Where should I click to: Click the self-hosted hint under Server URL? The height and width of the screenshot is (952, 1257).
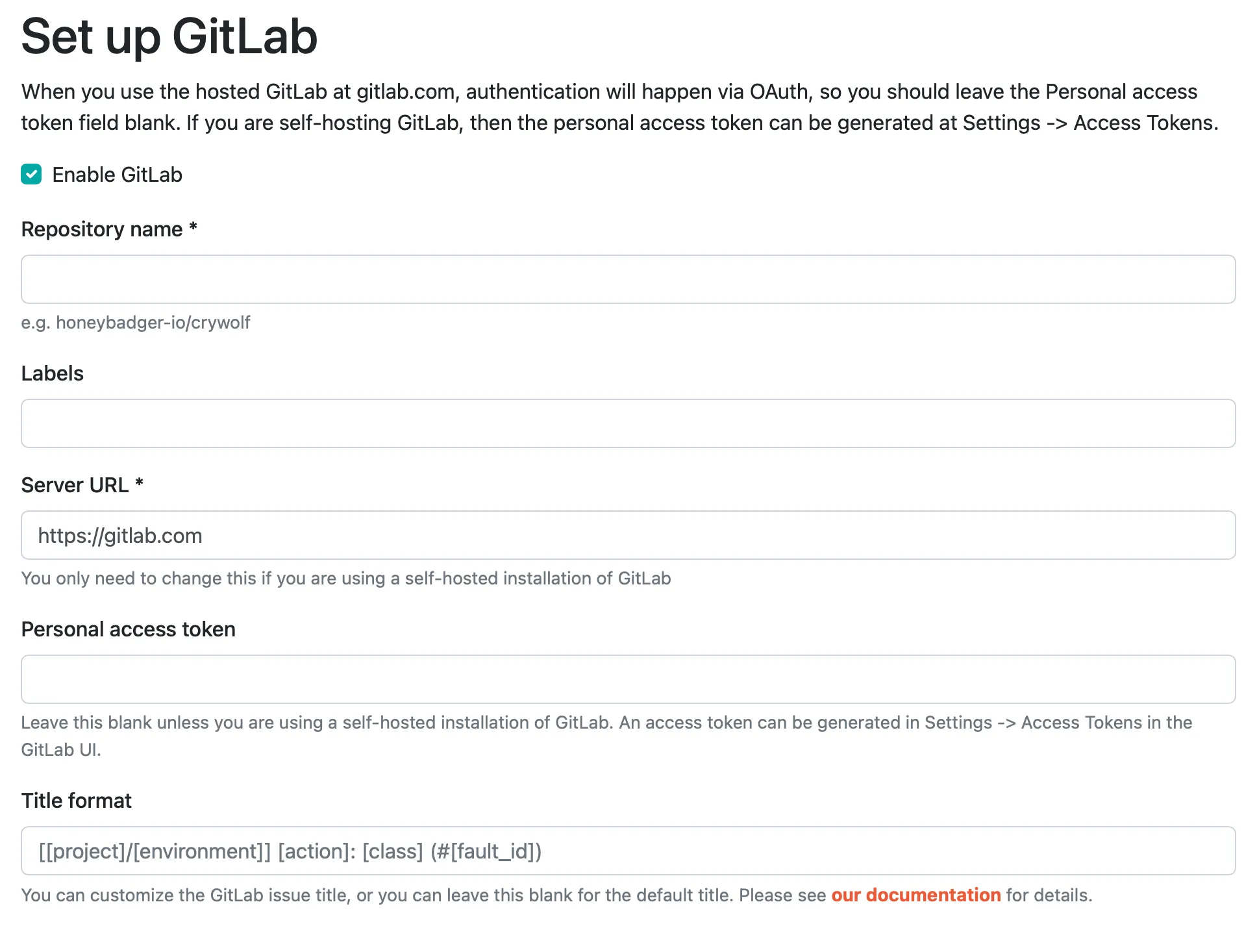coord(346,578)
